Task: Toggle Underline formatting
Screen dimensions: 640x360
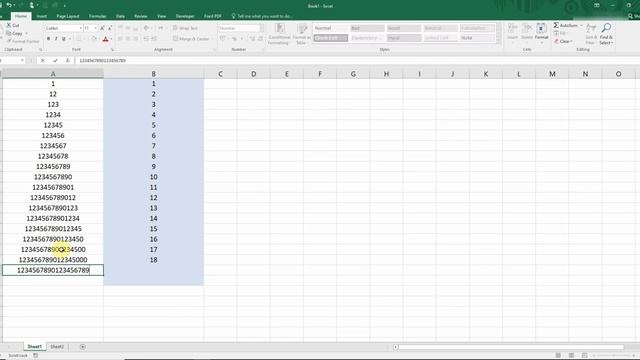Action: (64, 39)
